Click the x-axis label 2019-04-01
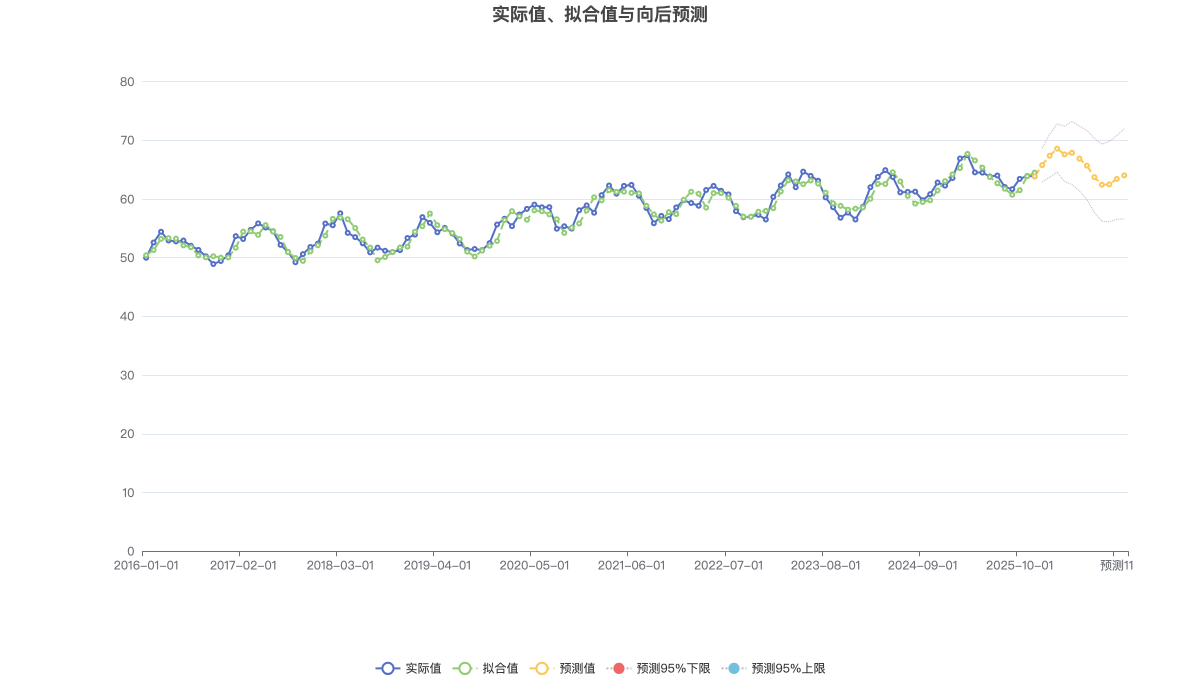 click(x=437, y=565)
